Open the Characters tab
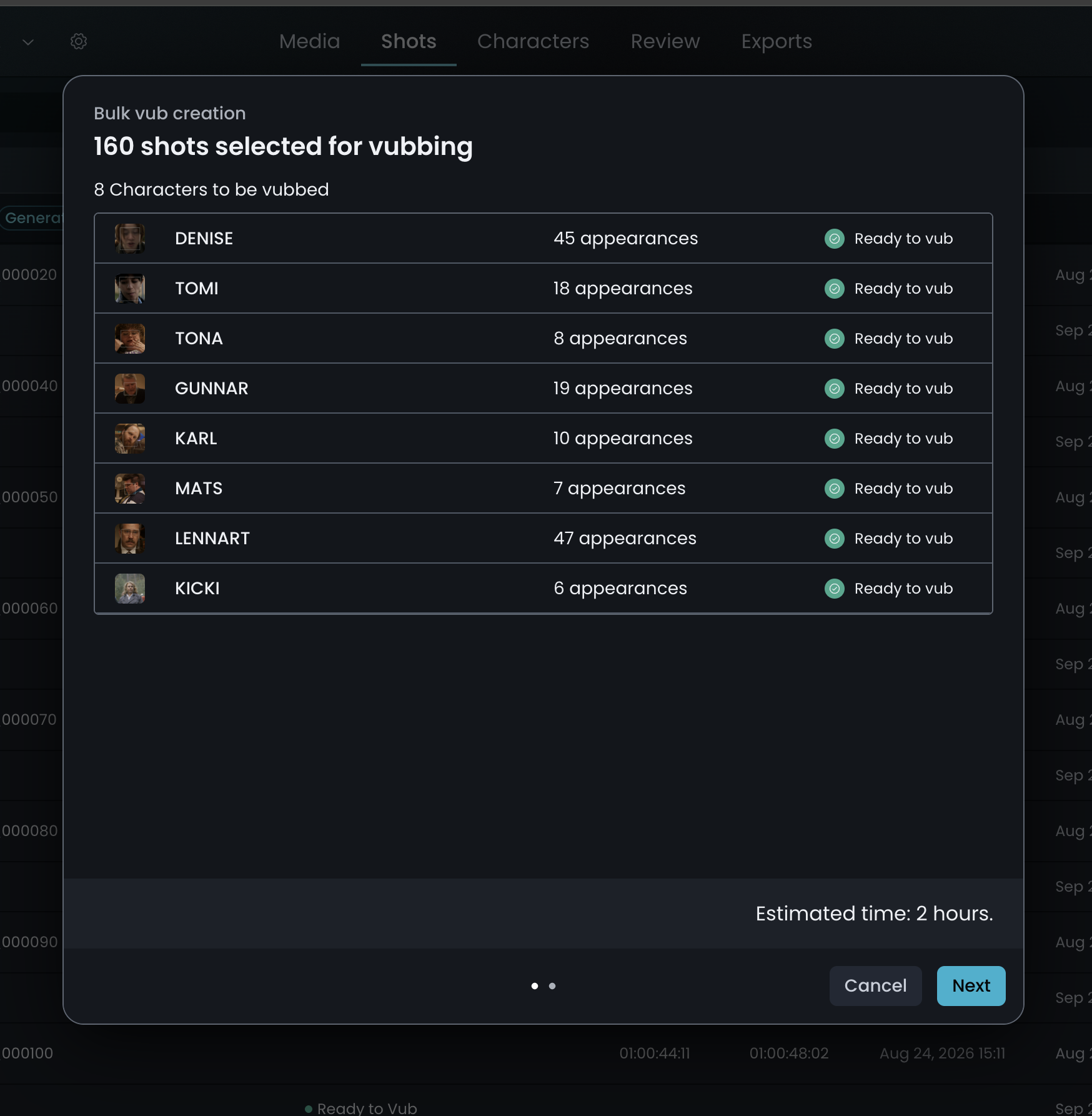The height and width of the screenshot is (1116, 1092). tap(534, 41)
